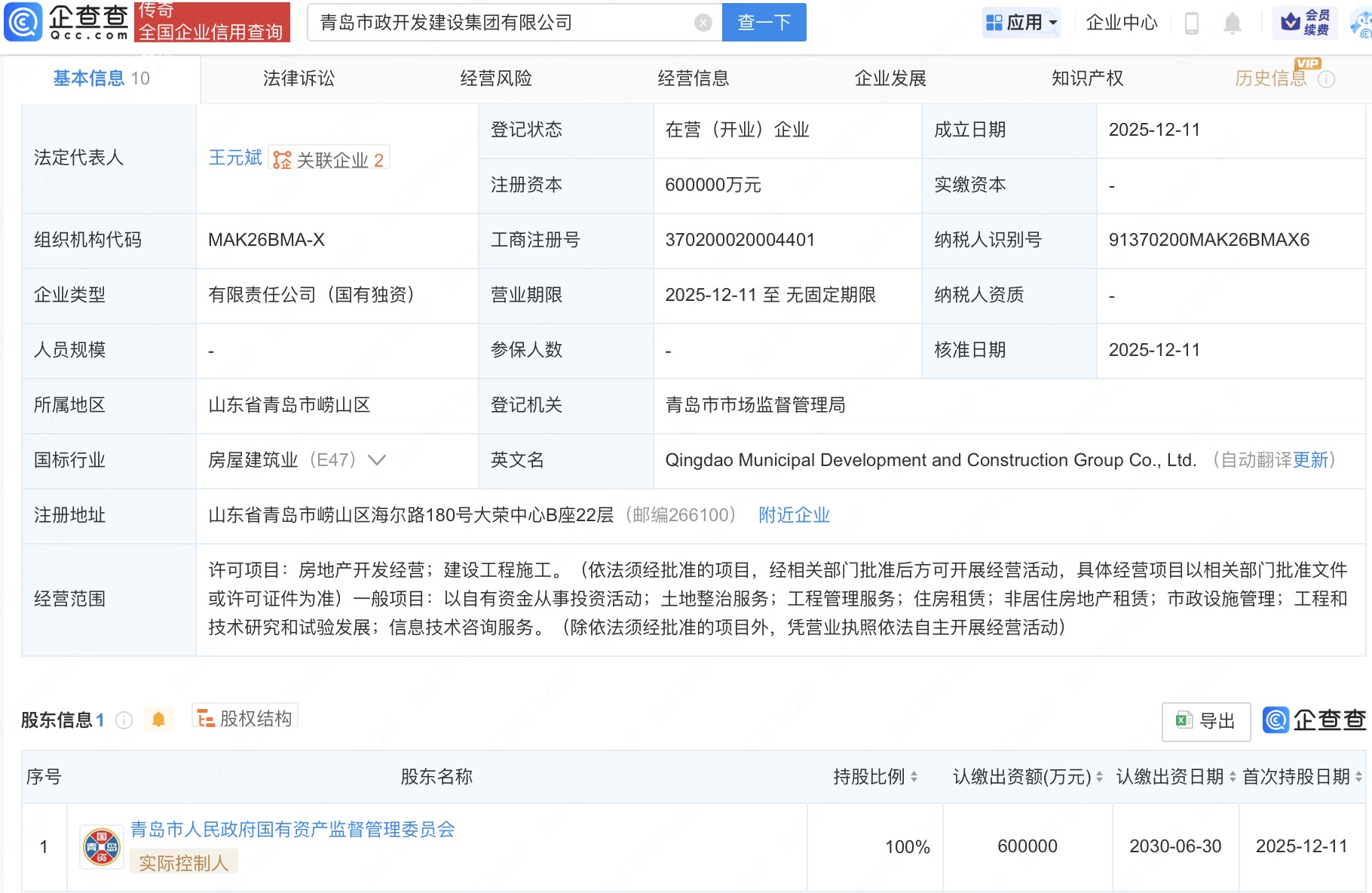Open the mobile app phone icon
Viewport: 1372px width, 893px height.
click(x=1192, y=23)
